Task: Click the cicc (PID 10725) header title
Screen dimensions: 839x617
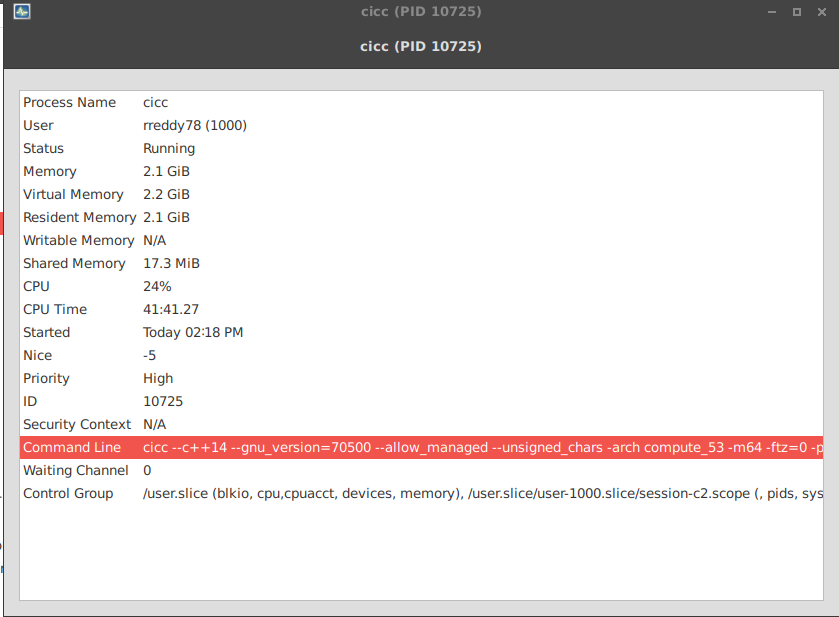Action: click(421, 47)
